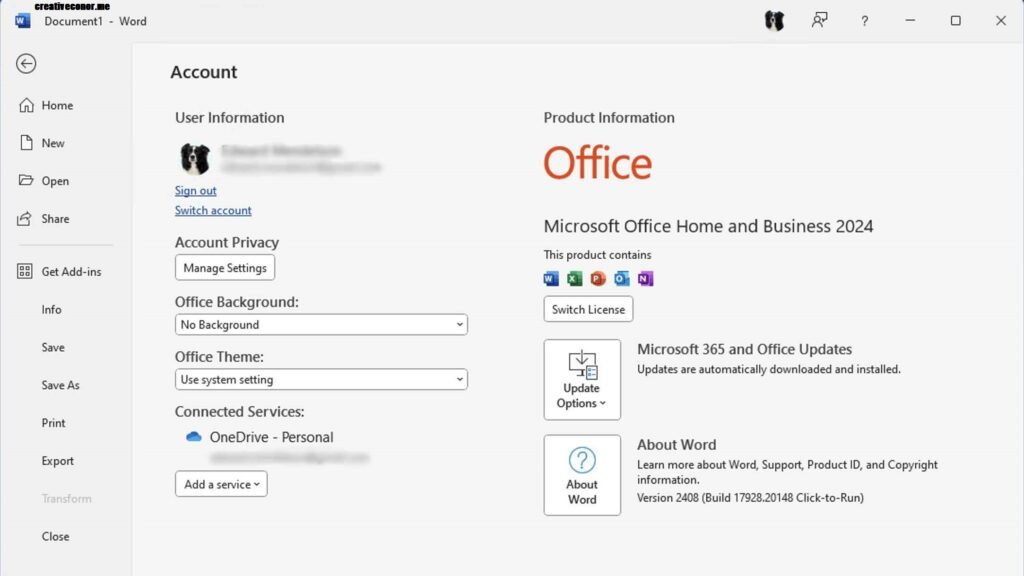This screenshot has height=576, width=1024.
Task: Click Microsoft Office Home and Business 2024 text
Action: point(709,226)
